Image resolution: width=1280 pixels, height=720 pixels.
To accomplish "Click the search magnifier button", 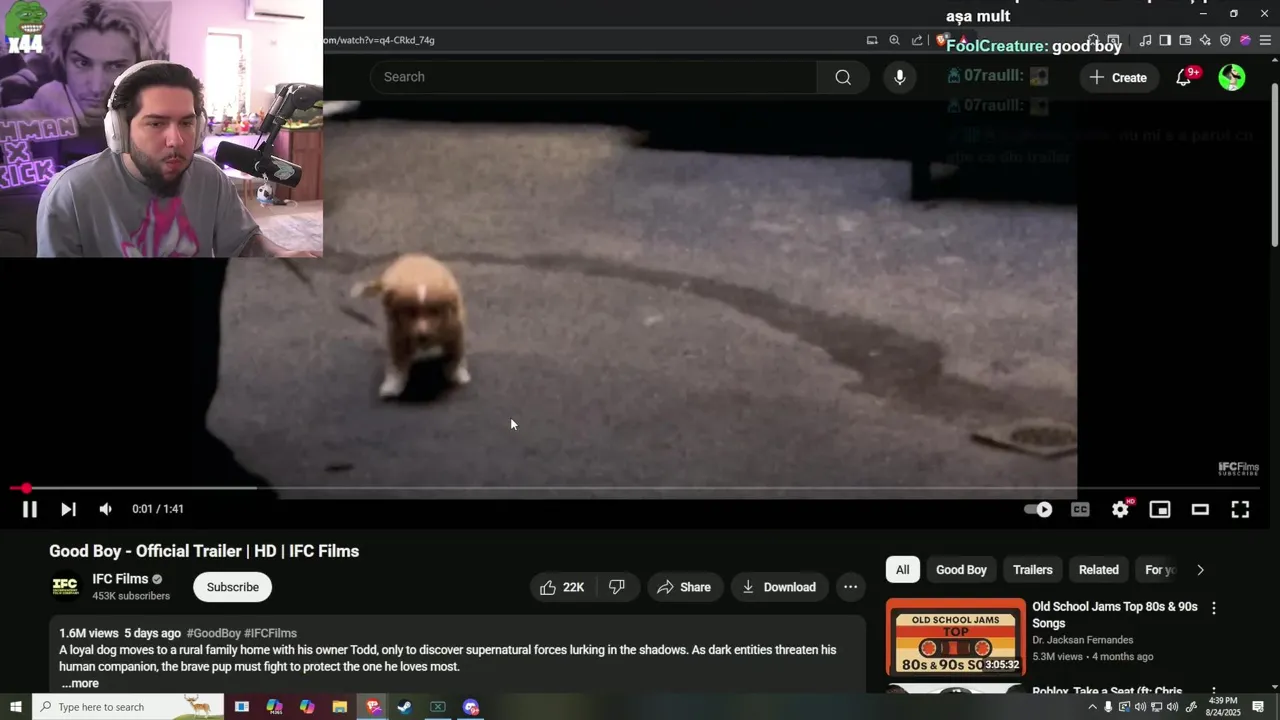I will tap(843, 77).
